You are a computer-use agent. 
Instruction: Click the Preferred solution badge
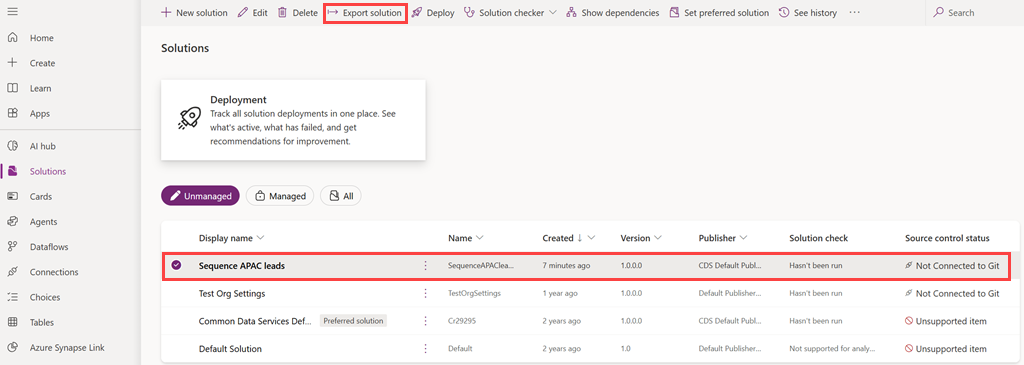pyautogui.click(x=353, y=321)
